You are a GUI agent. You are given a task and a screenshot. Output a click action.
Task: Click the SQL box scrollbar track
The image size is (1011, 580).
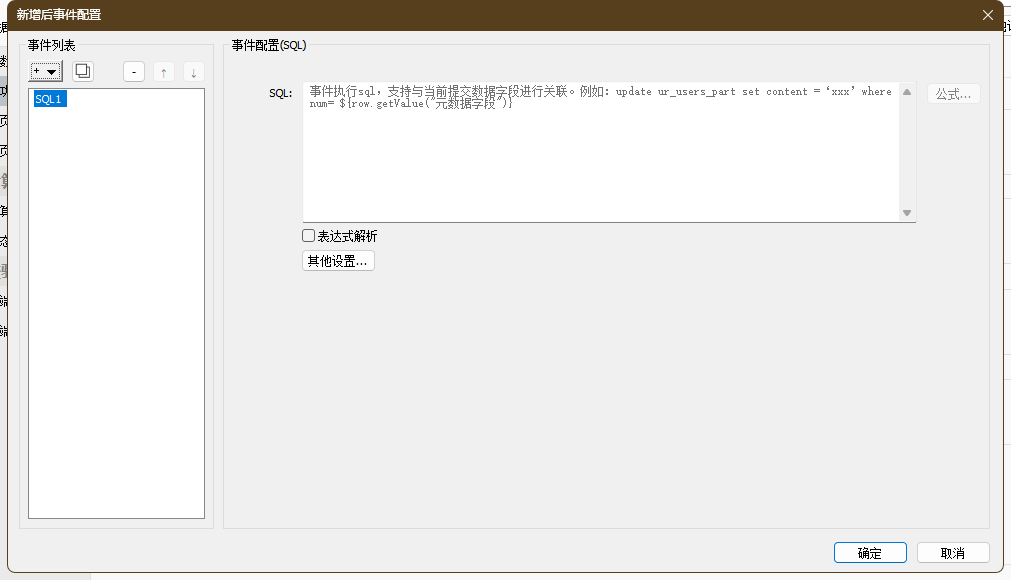pos(907,152)
